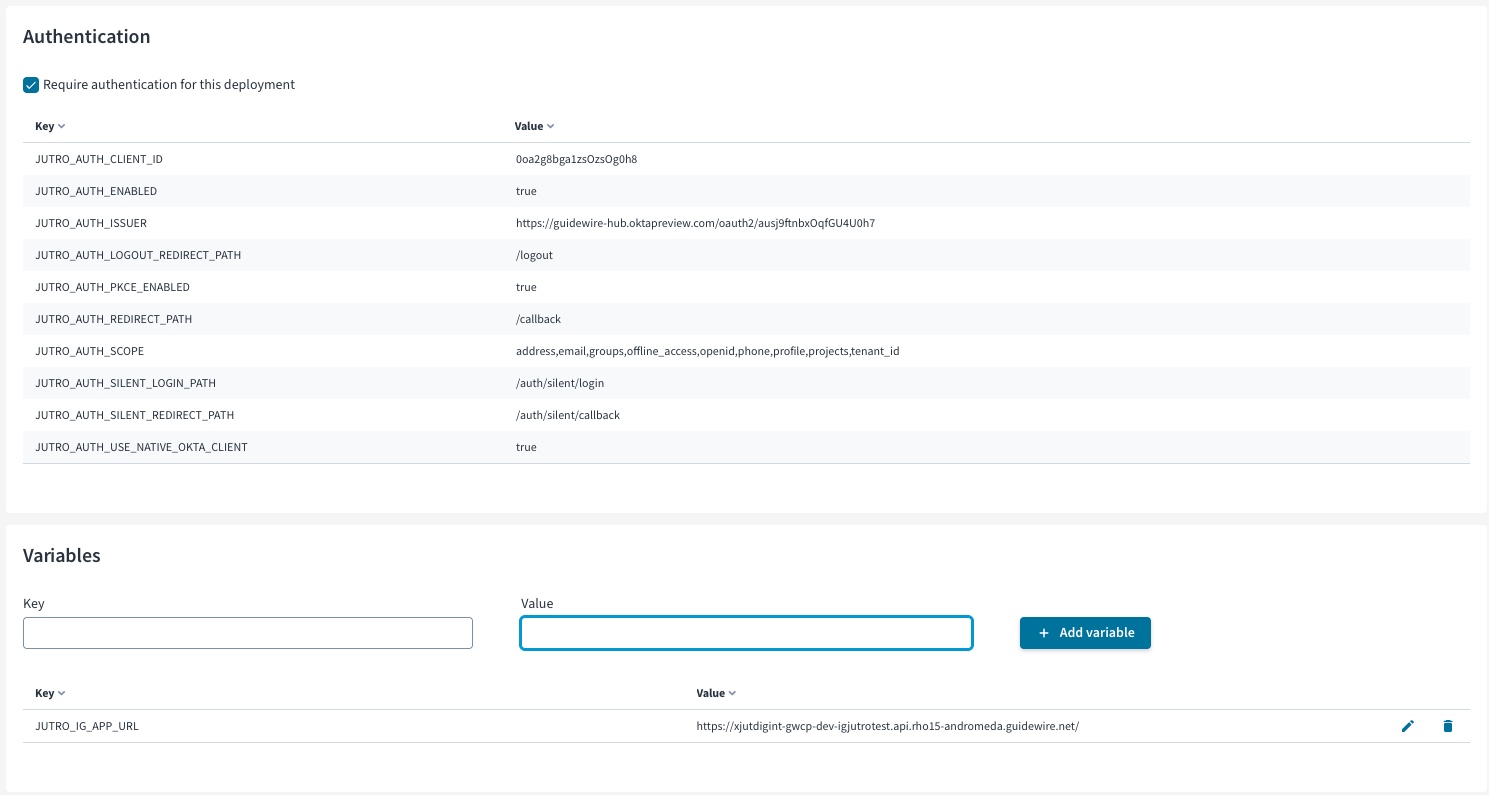The width and height of the screenshot is (1489, 795).
Task: Select the /auth/silent/callback value cell
Action: tap(568, 415)
